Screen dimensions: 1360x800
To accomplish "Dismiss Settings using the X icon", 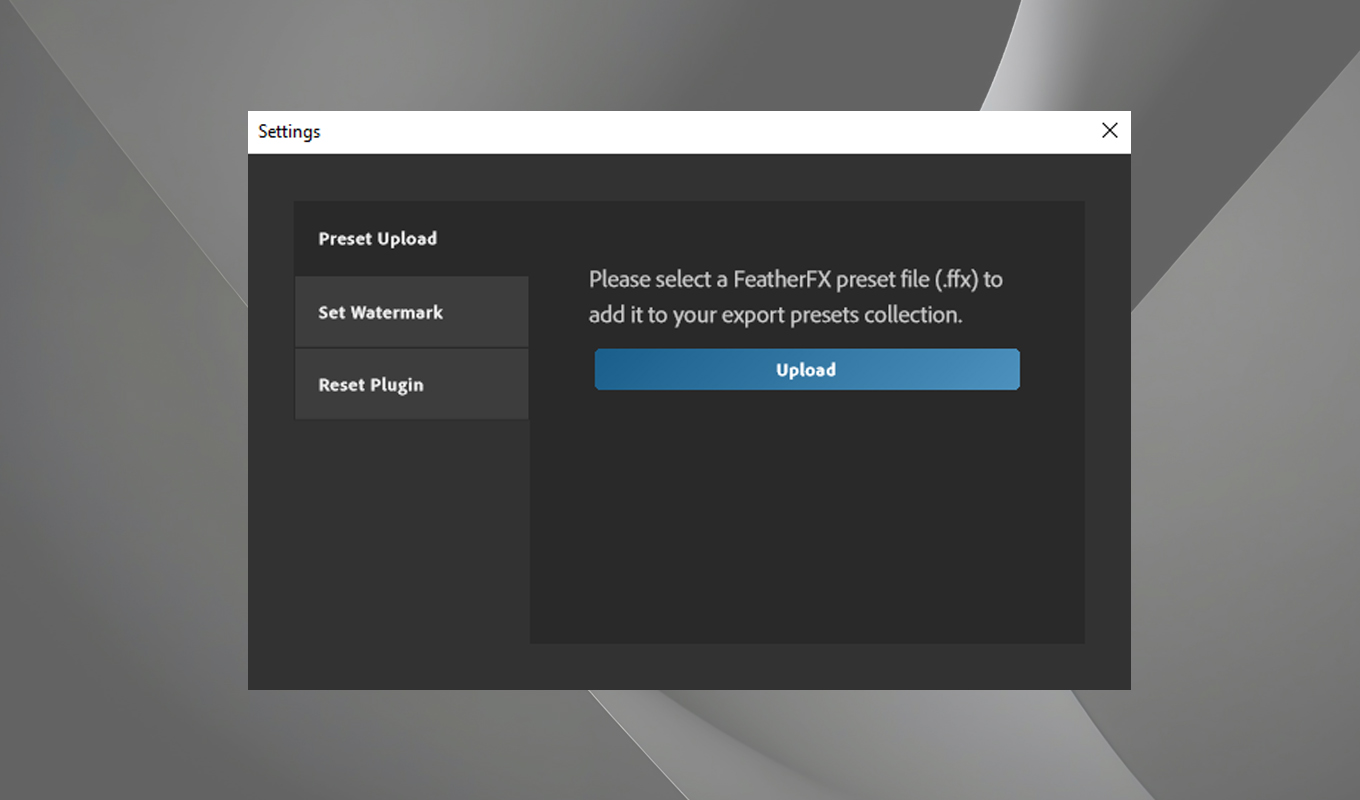I will point(1109,130).
